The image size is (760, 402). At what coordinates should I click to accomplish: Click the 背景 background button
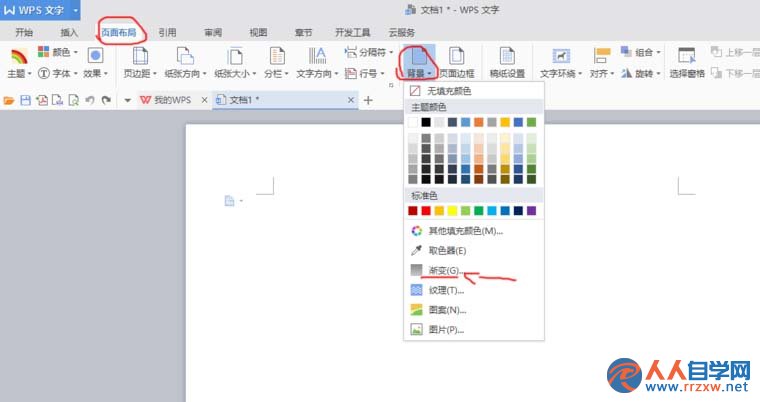pos(417,63)
